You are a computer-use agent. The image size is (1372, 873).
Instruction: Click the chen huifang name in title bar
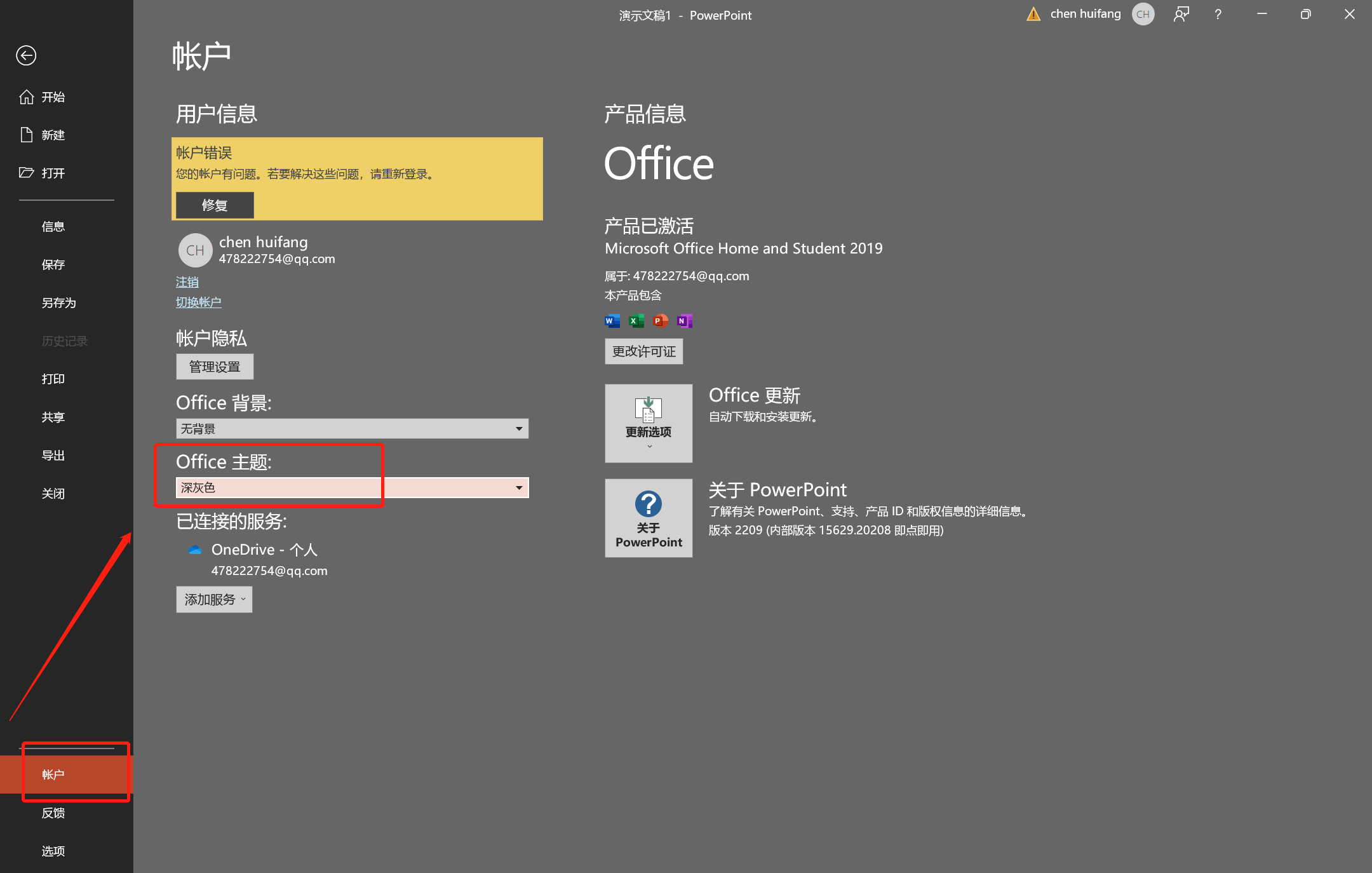pos(1086,13)
